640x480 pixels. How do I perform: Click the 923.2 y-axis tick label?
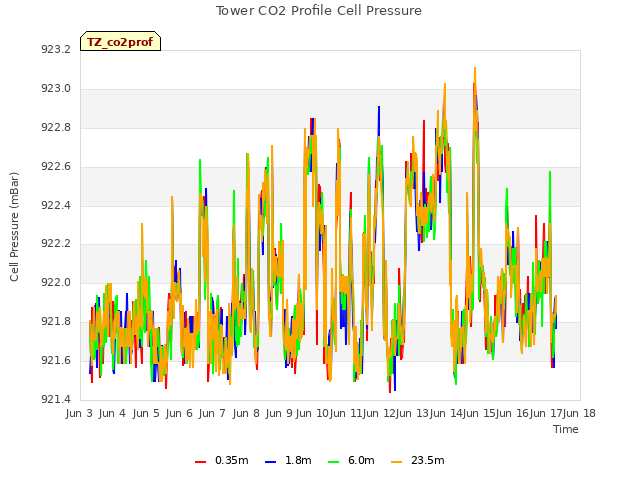(x=56, y=49)
